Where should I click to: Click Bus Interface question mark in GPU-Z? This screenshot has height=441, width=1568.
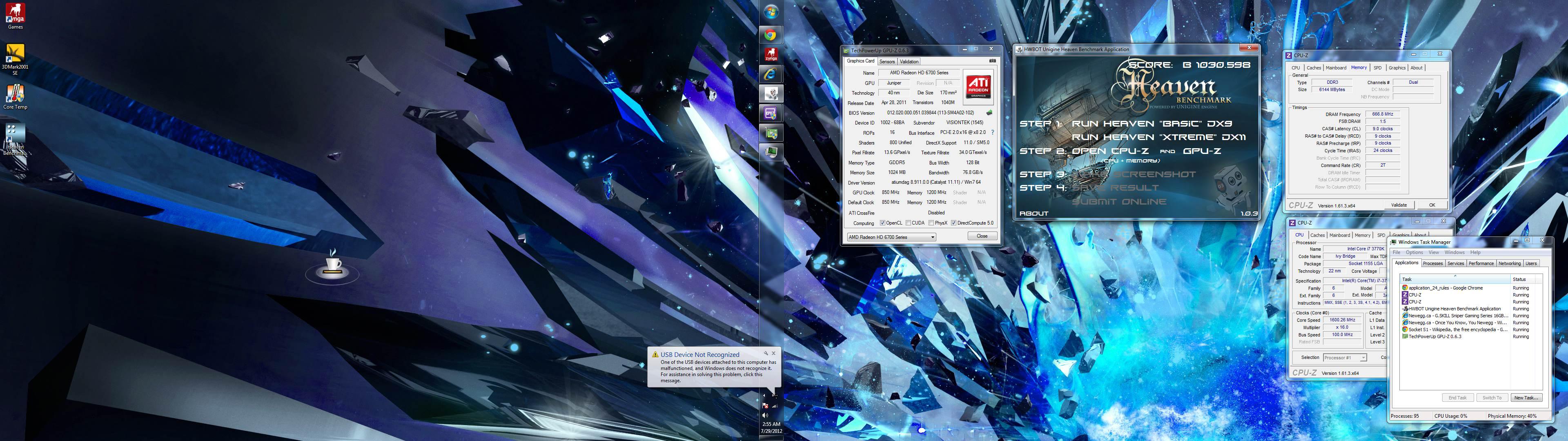pyautogui.click(x=992, y=132)
